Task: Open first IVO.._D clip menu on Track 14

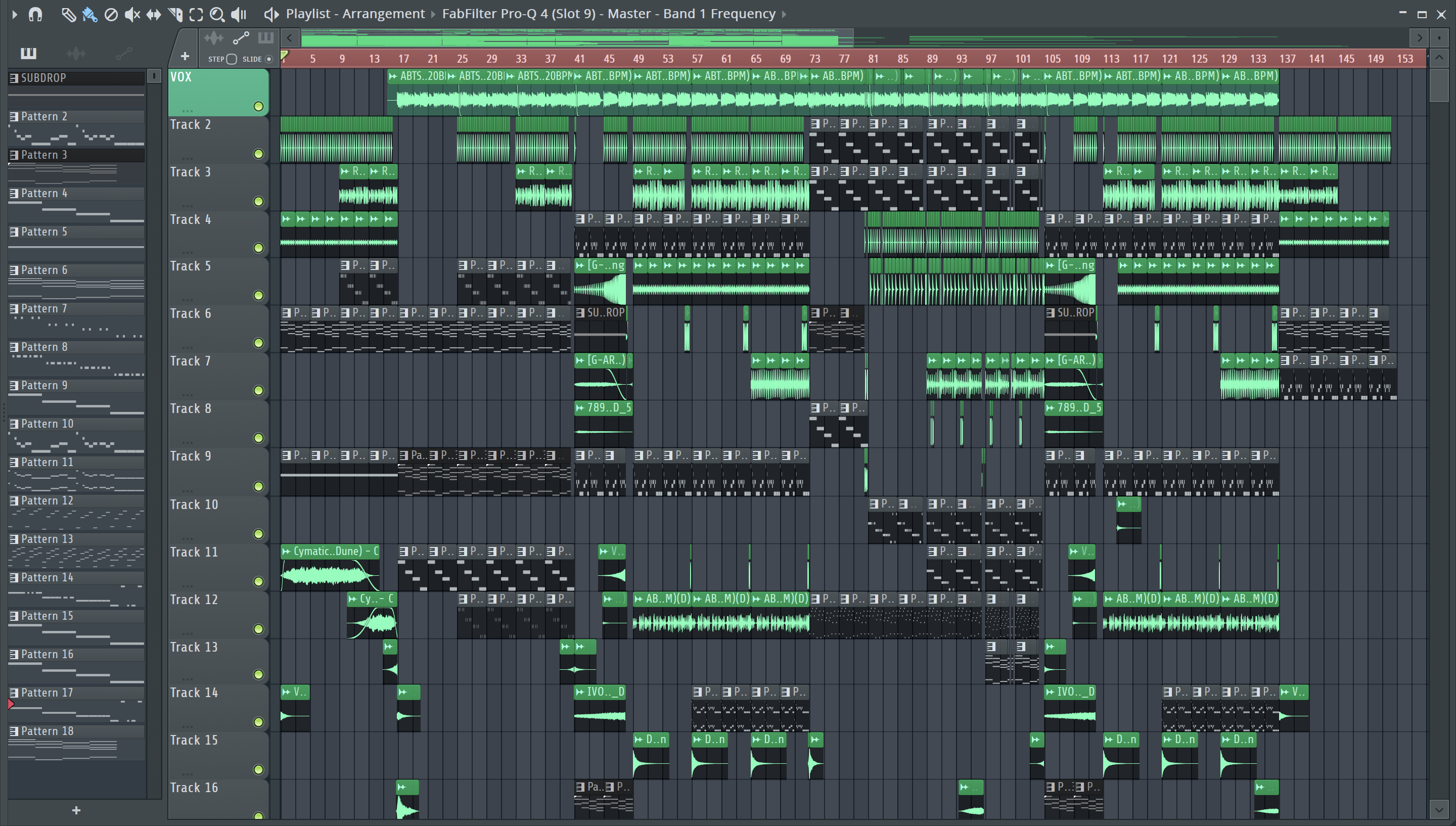Action: pos(580,692)
